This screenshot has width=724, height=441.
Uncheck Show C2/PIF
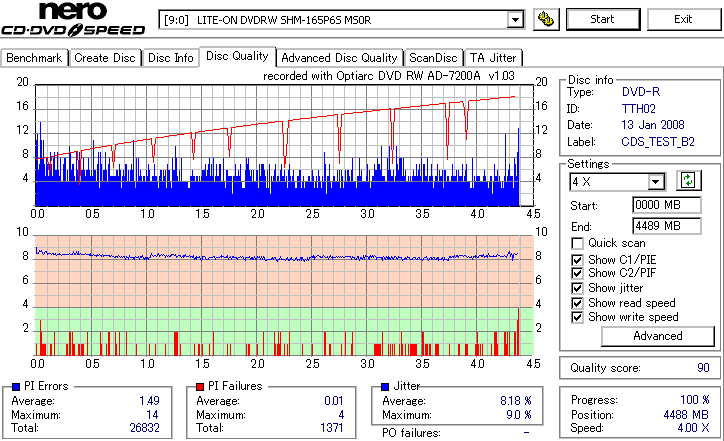577,273
